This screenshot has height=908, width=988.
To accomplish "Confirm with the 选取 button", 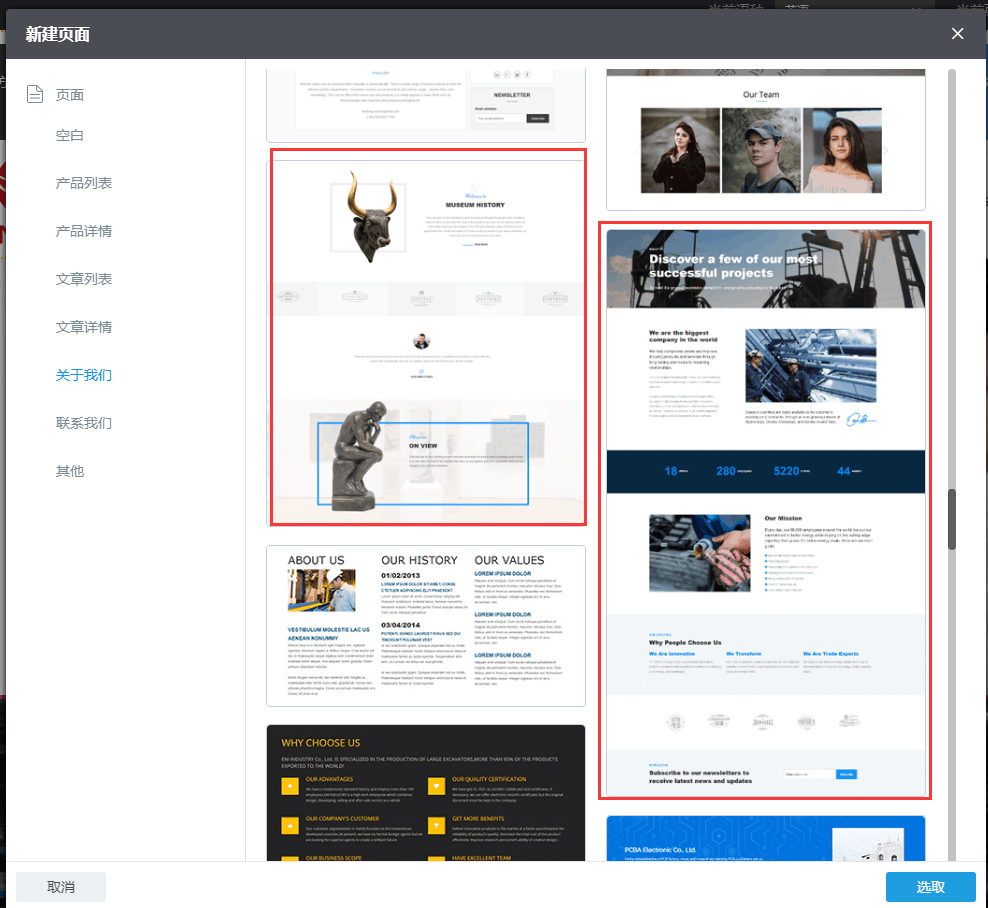I will (930, 887).
